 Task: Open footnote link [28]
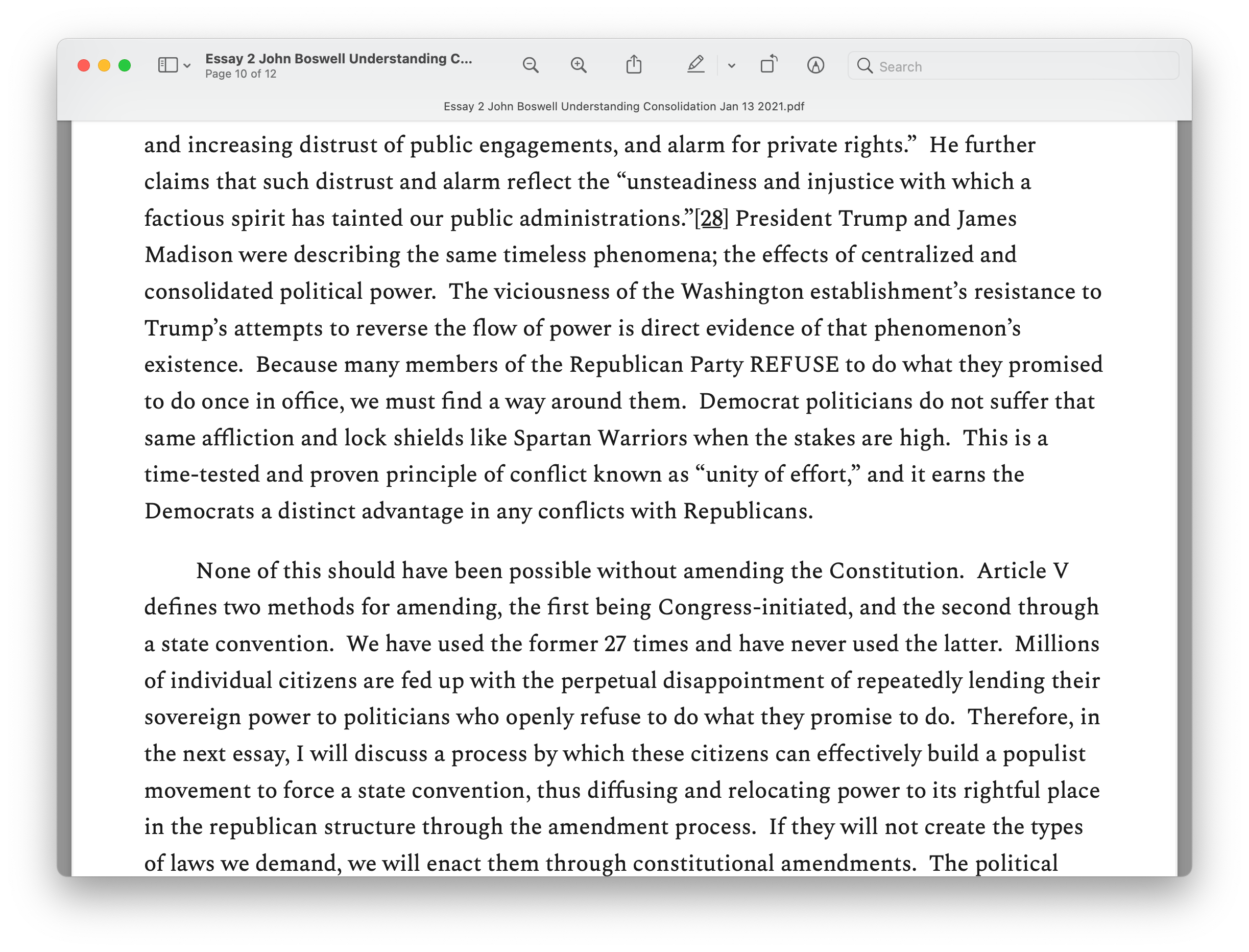pyautogui.click(x=711, y=218)
